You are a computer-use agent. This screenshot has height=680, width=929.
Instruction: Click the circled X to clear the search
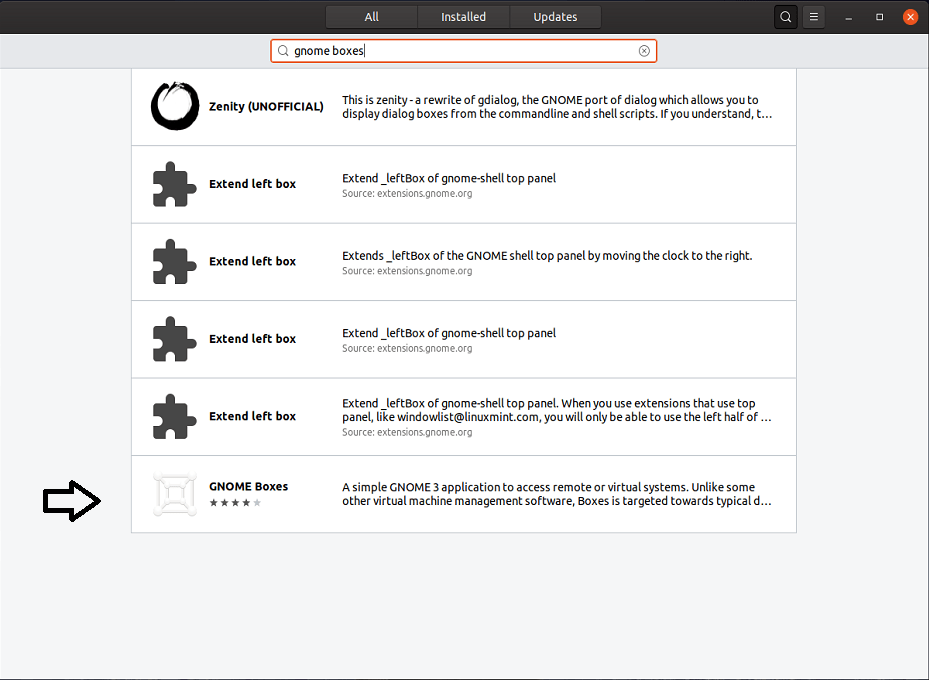coord(644,50)
